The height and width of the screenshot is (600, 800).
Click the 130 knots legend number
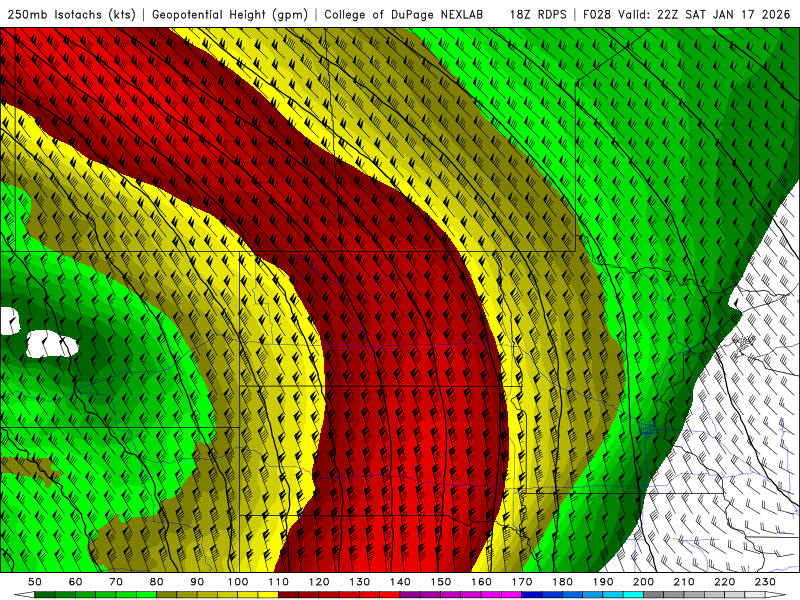click(360, 582)
